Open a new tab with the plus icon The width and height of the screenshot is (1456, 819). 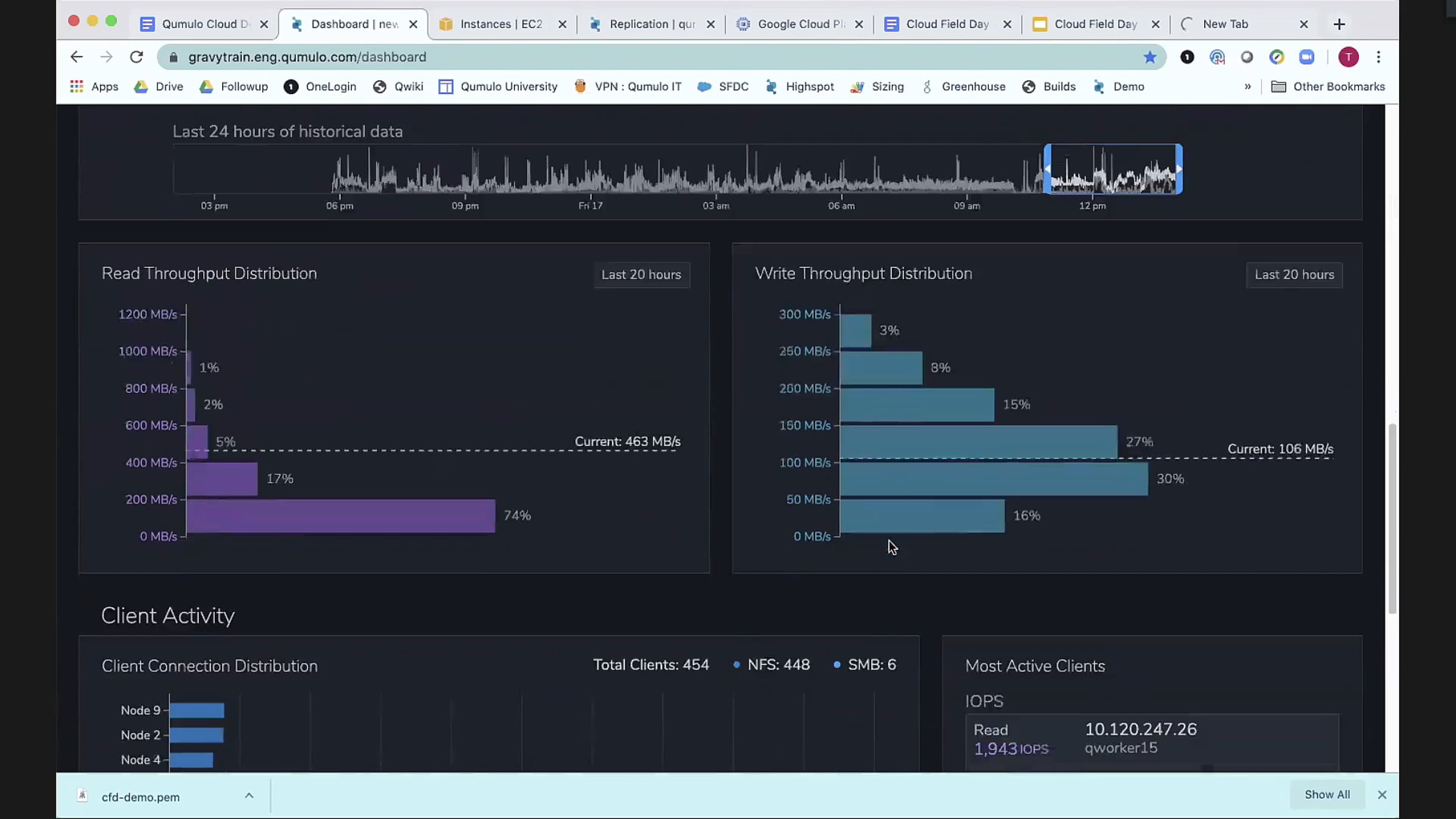[x=1339, y=24]
